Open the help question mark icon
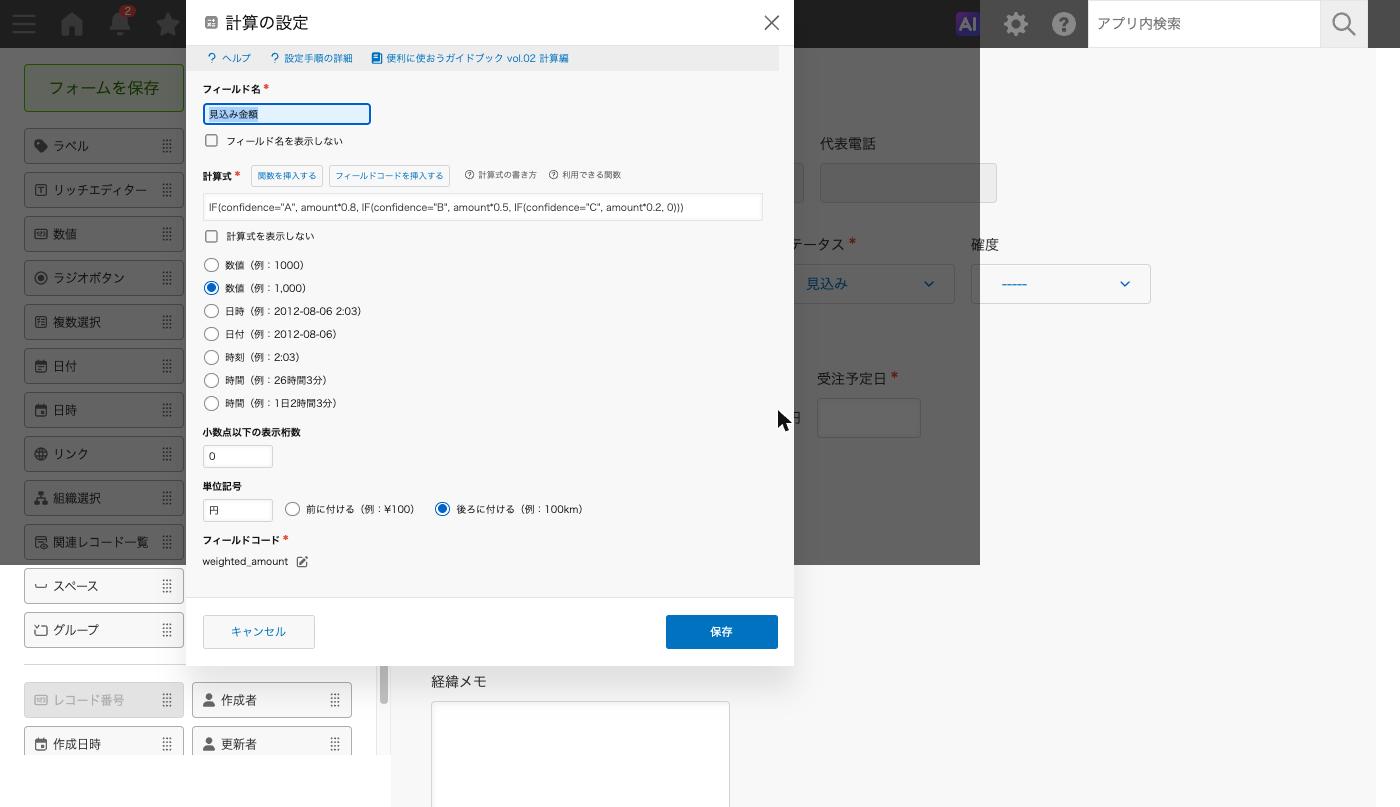Image resolution: width=1400 pixels, height=807 pixels. pyautogui.click(x=1064, y=23)
